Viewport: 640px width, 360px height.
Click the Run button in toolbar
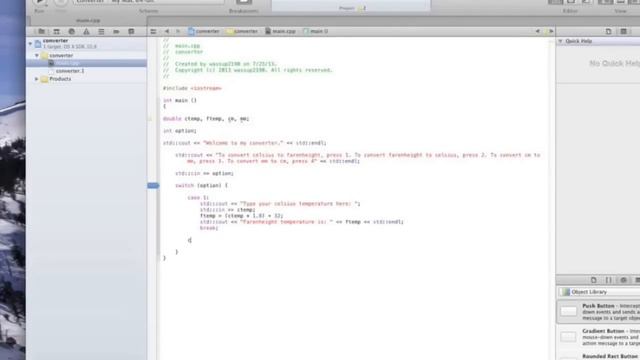click(40, 2)
